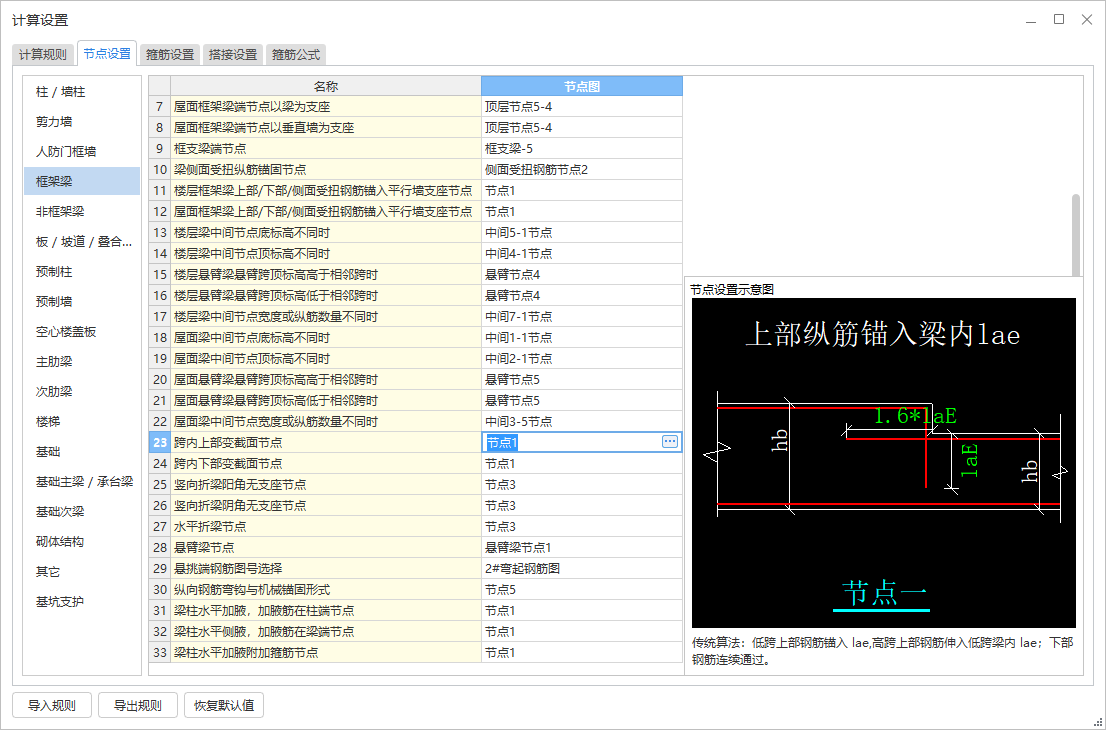
Task: Select the 节点设置 tab
Action: point(107,53)
